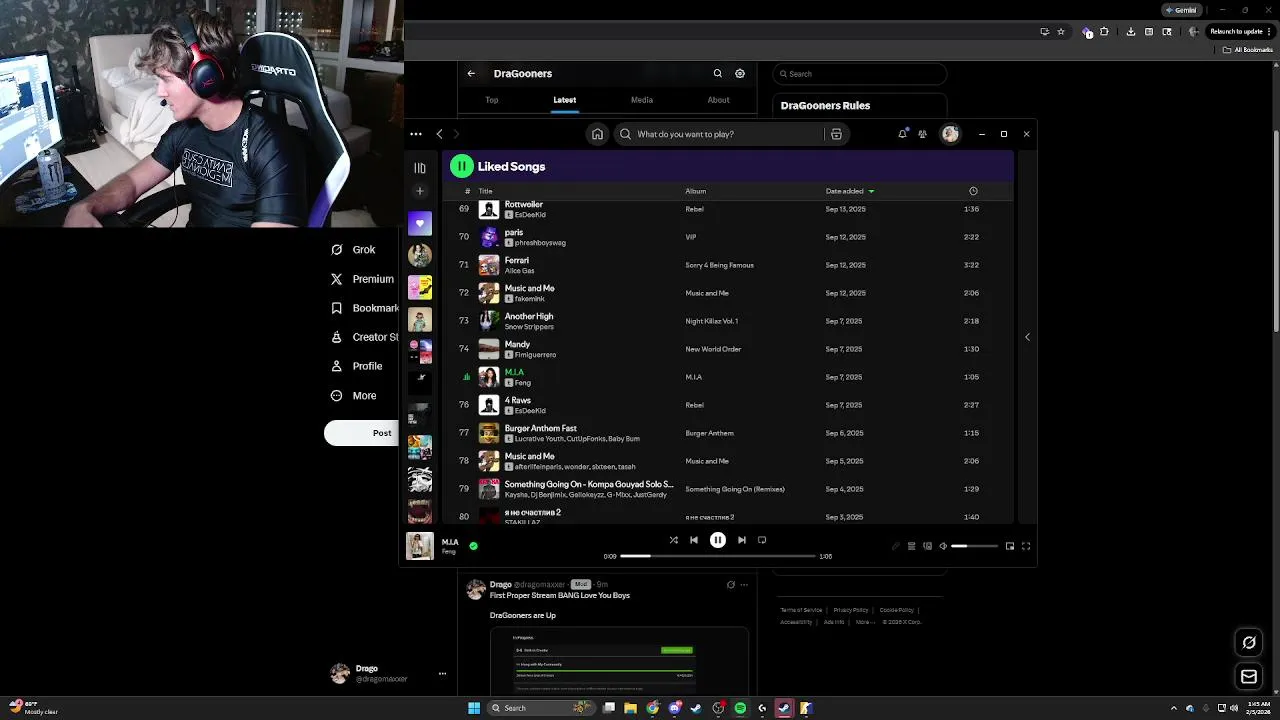This screenshot has width=1280, height=720.
Task: Click the X sidebar Search field
Action: [x=860, y=74]
